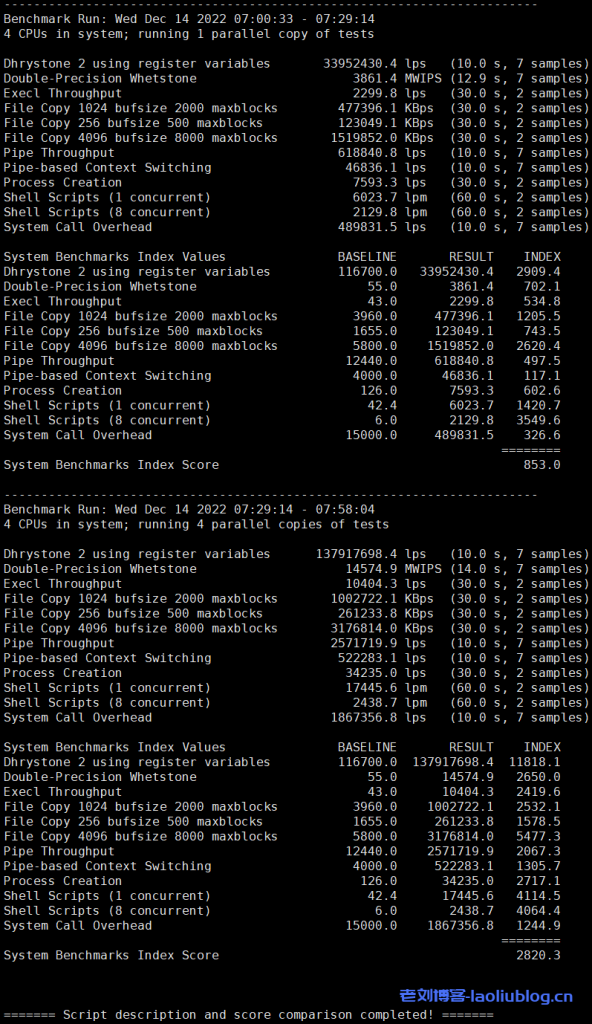Click the 'running 4 parallel copies' line

tap(196, 524)
